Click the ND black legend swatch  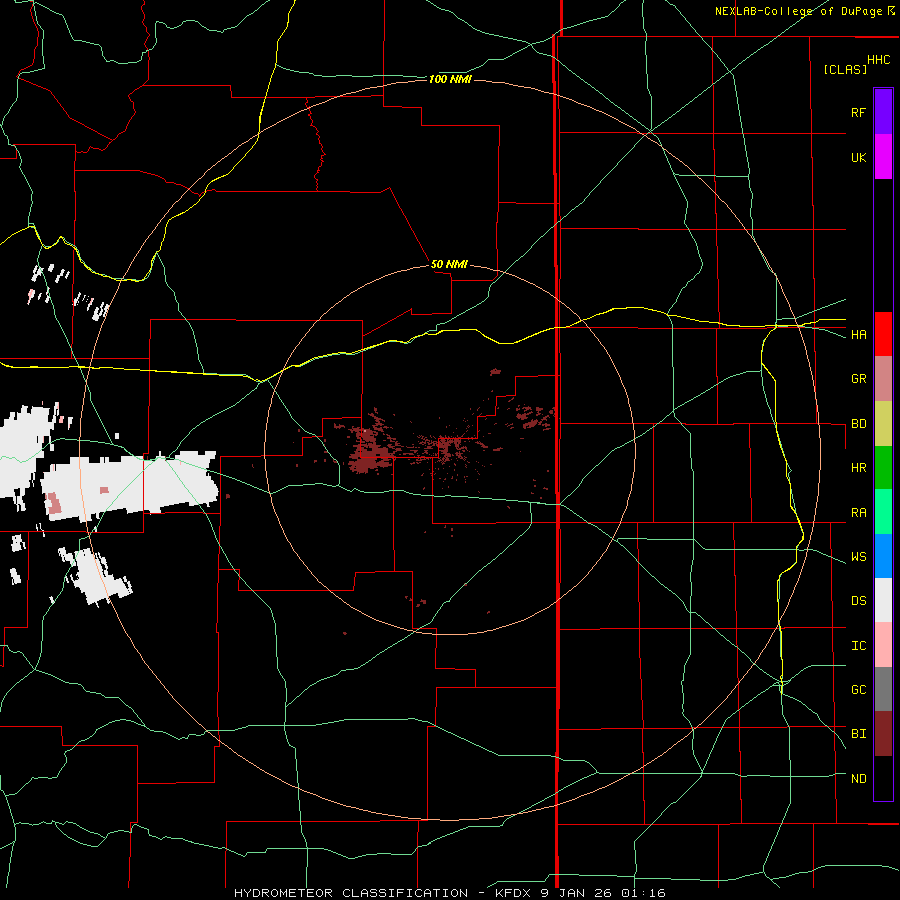coord(883,778)
